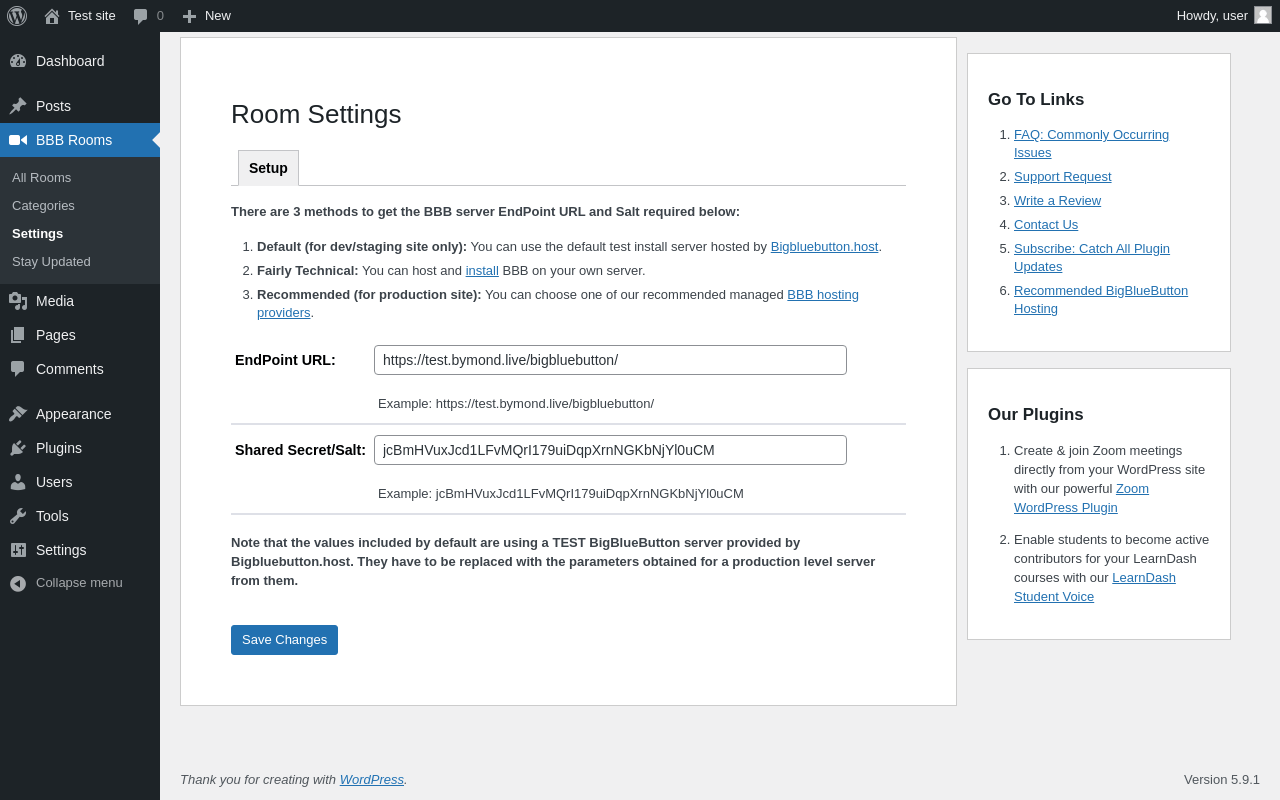Click the WordPress logo icon
The image size is (1280, 800).
(17, 16)
